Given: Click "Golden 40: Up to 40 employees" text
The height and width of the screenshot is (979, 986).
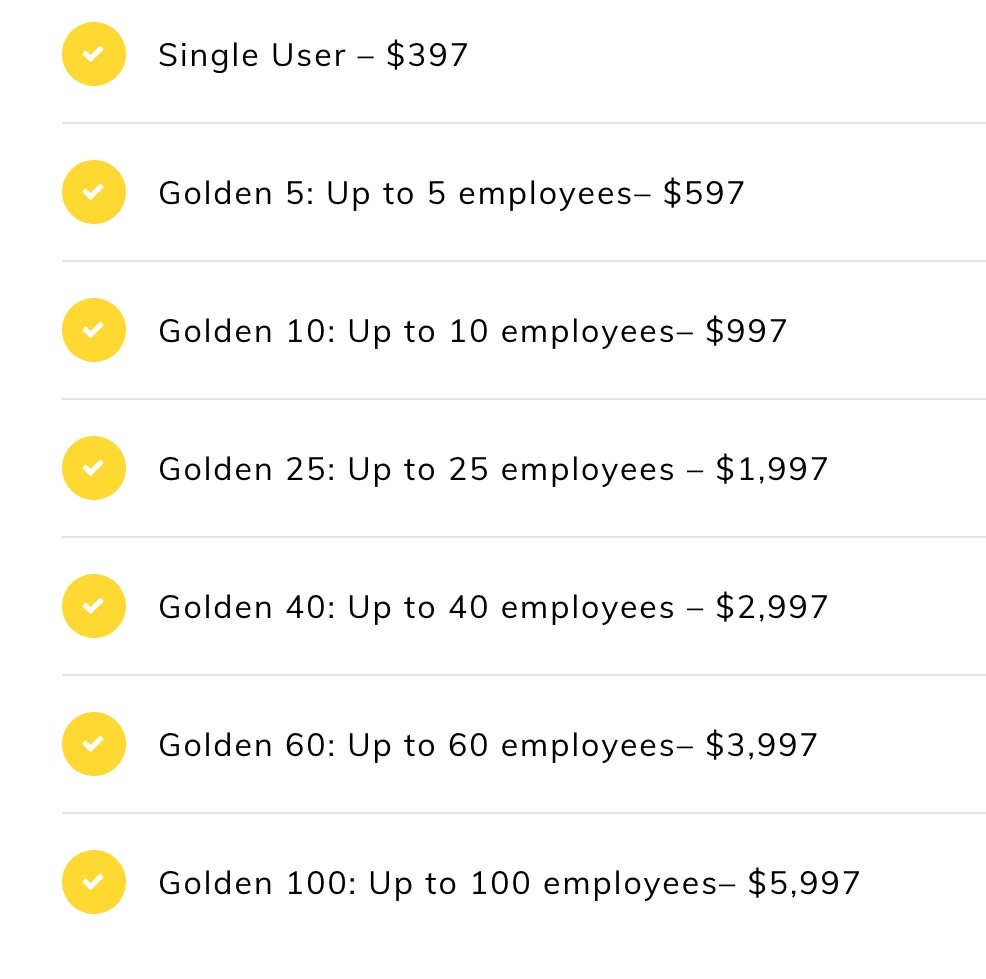Looking at the screenshot, I should (x=416, y=607).
